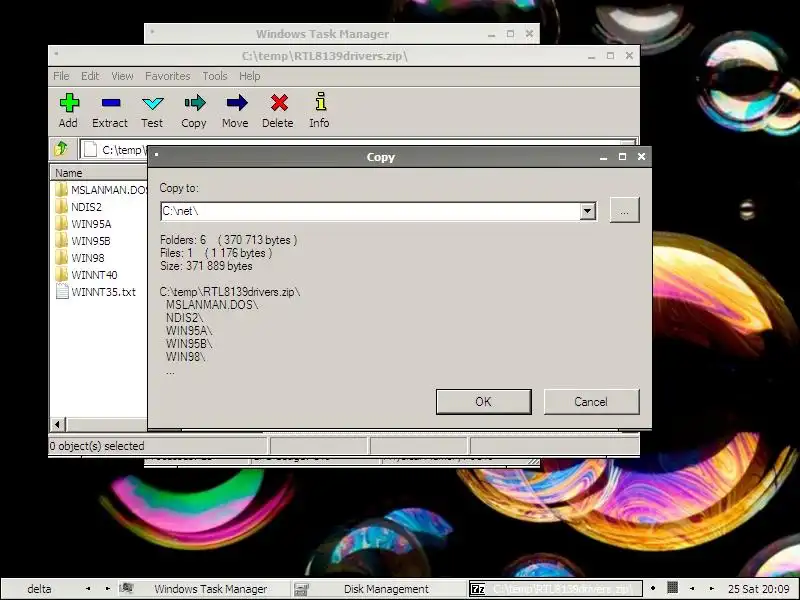Select the WIN95A folder icon
Image resolution: width=800 pixels, height=600 pixels.
[x=61, y=223]
